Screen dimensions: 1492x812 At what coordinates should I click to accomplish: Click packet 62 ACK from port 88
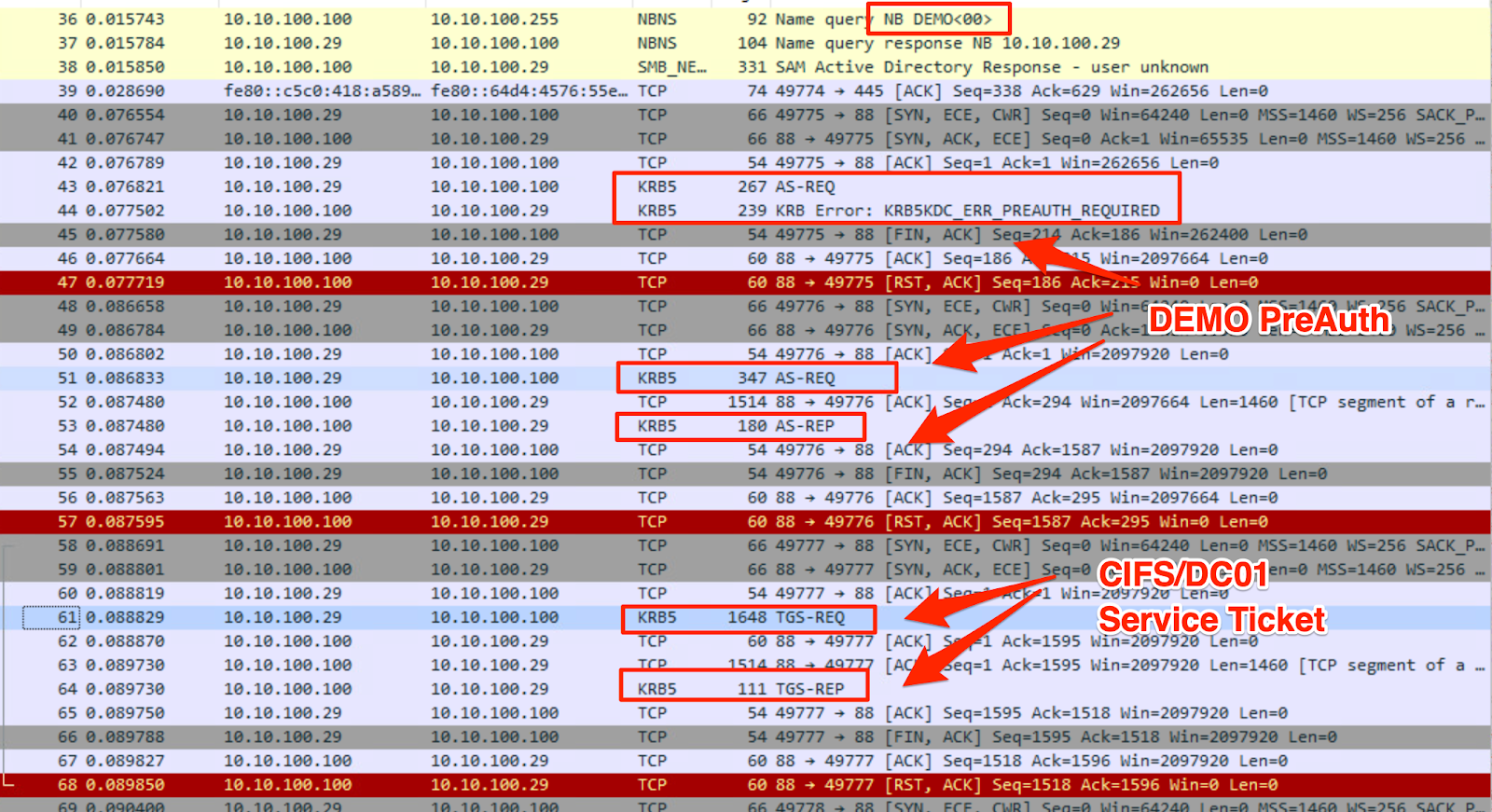[559, 641]
